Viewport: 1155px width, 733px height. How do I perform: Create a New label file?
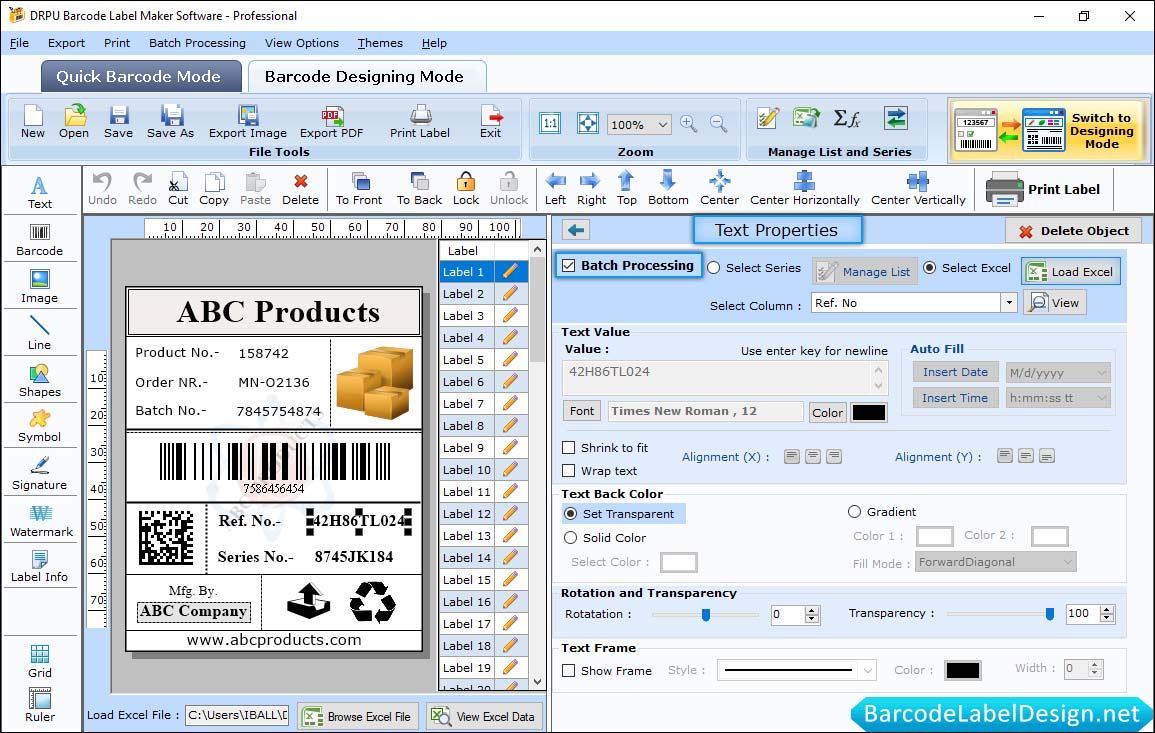click(x=33, y=122)
